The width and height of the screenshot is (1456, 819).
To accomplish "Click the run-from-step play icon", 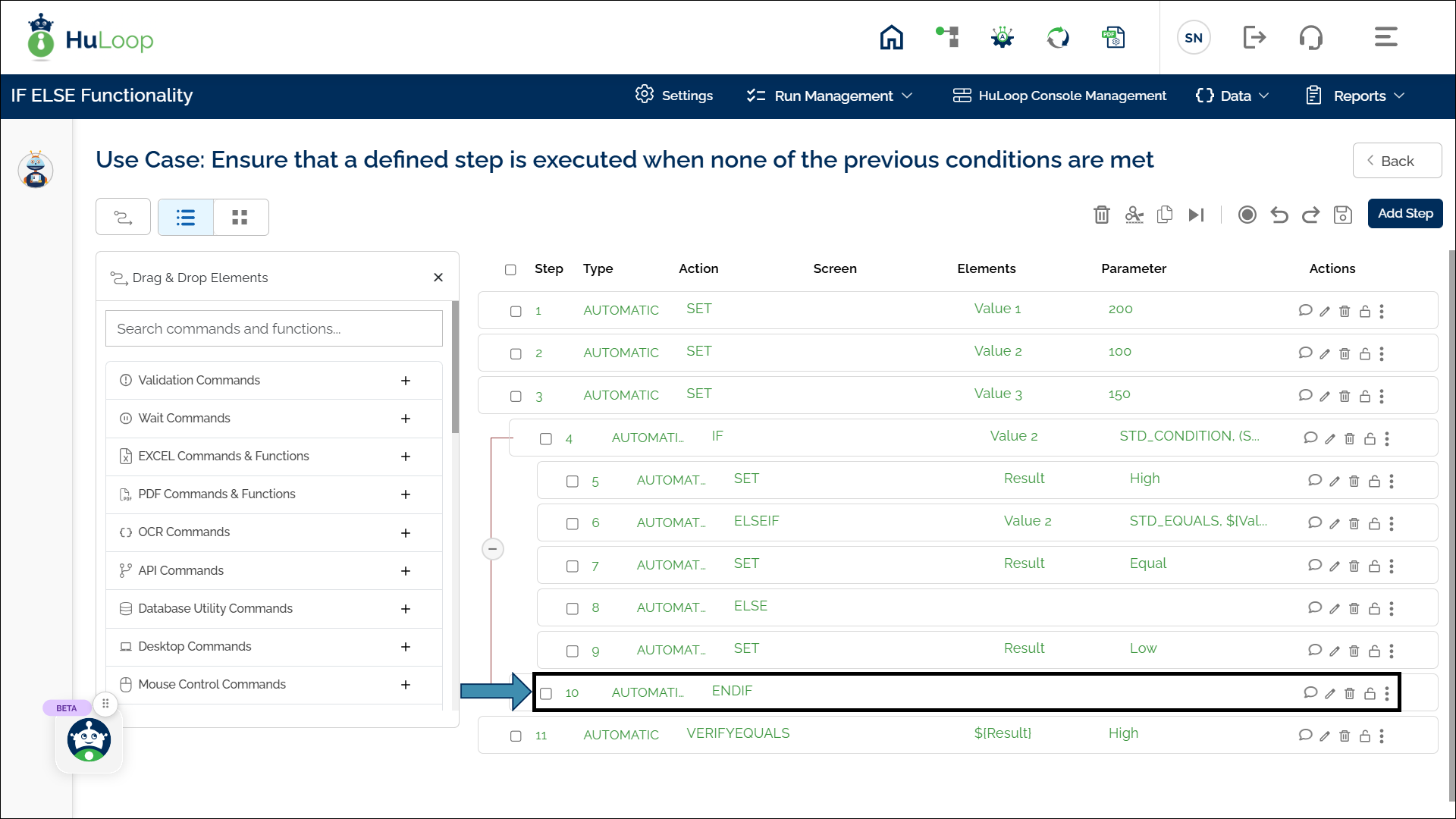I will pos(1196,215).
